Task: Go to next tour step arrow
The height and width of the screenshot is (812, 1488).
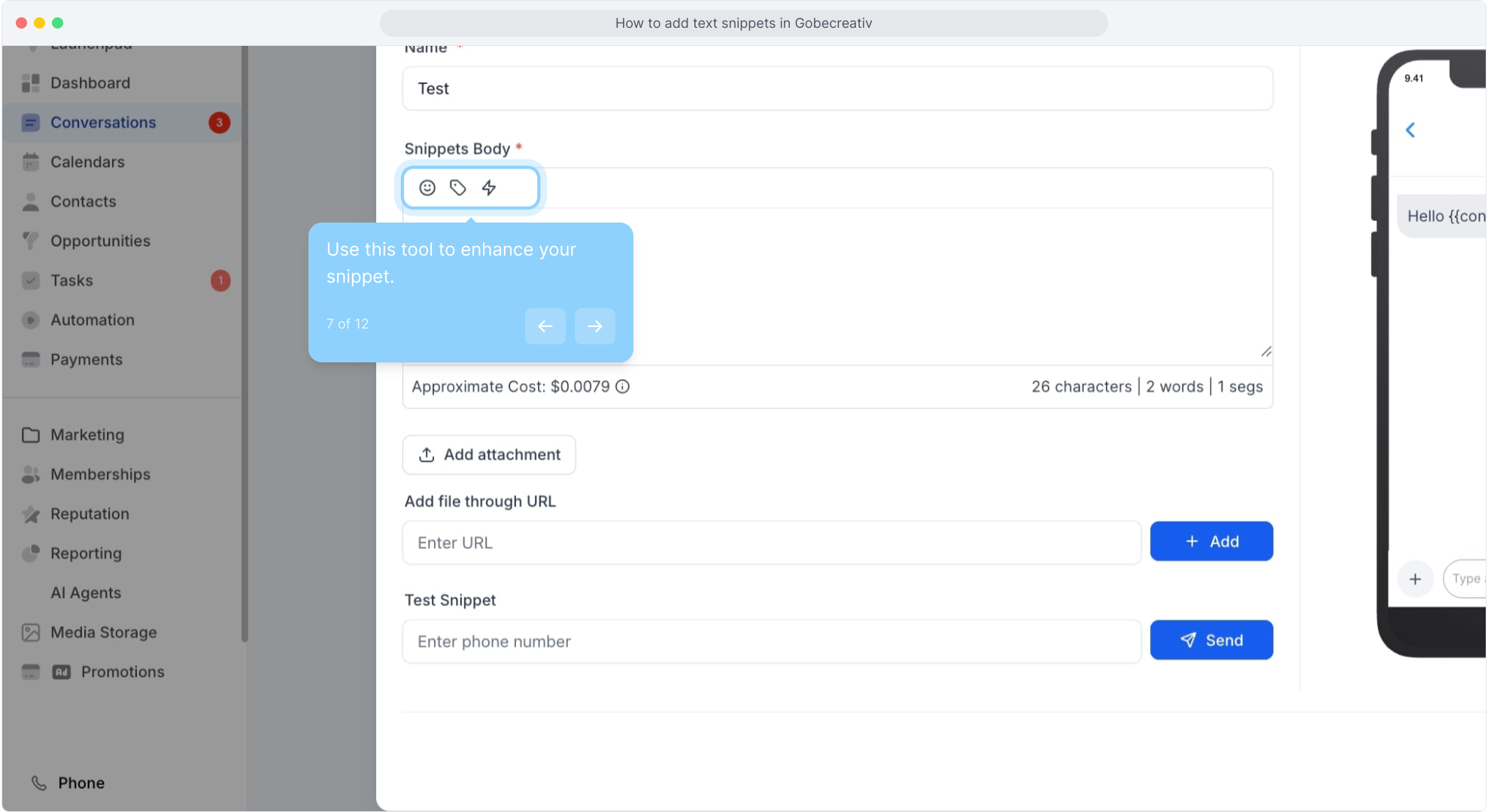Action: point(594,326)
